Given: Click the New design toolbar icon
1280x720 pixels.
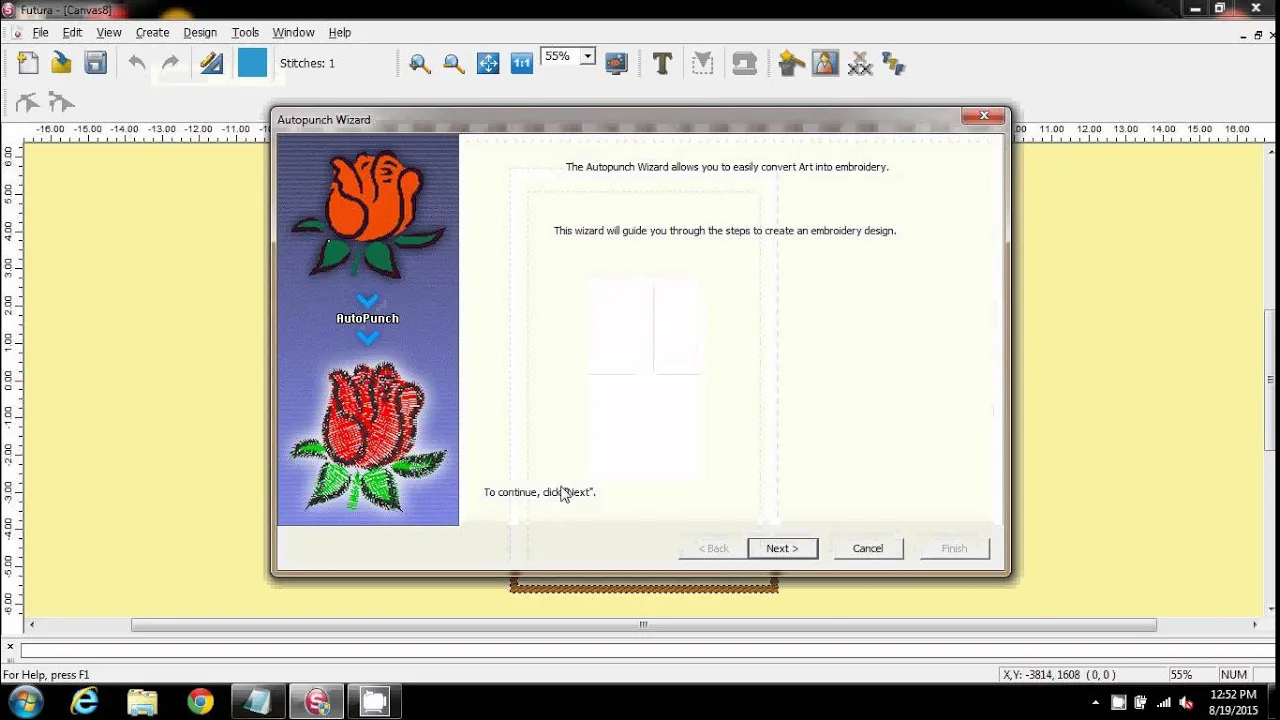Looking at the screenshot, I should pyautogui.click(x=28, y=63).
